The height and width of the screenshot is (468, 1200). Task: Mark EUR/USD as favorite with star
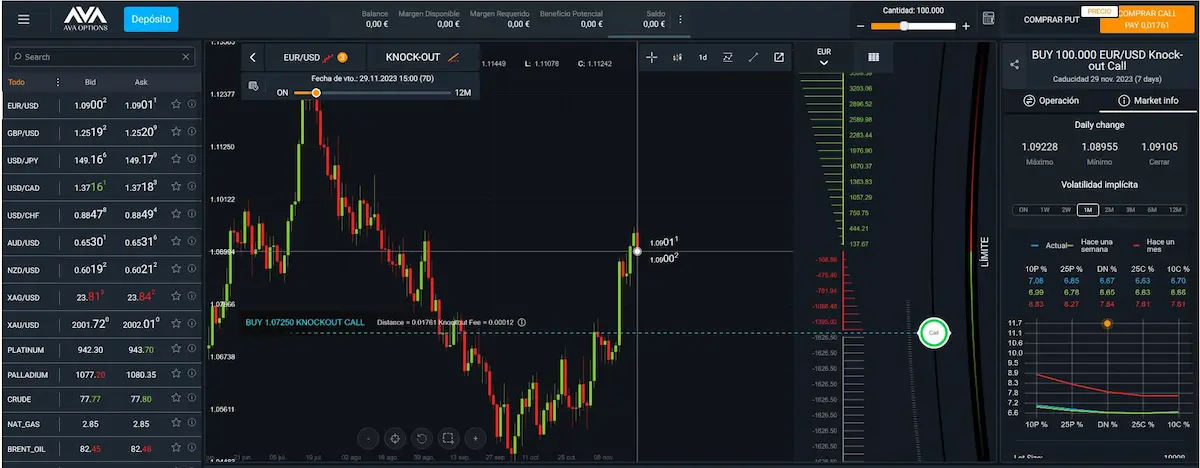coord(176,104)
